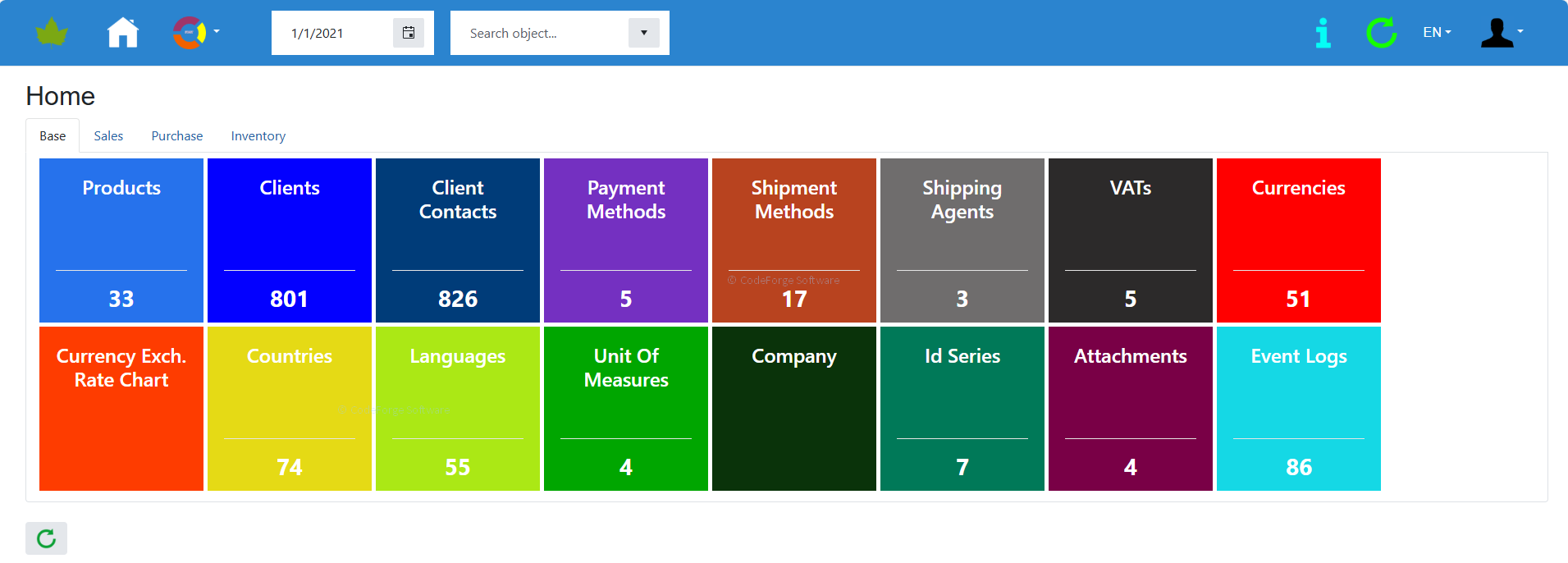This screenshot has width=1568, height=563.
Task: Open the Products tile
Action: [121, 240]
